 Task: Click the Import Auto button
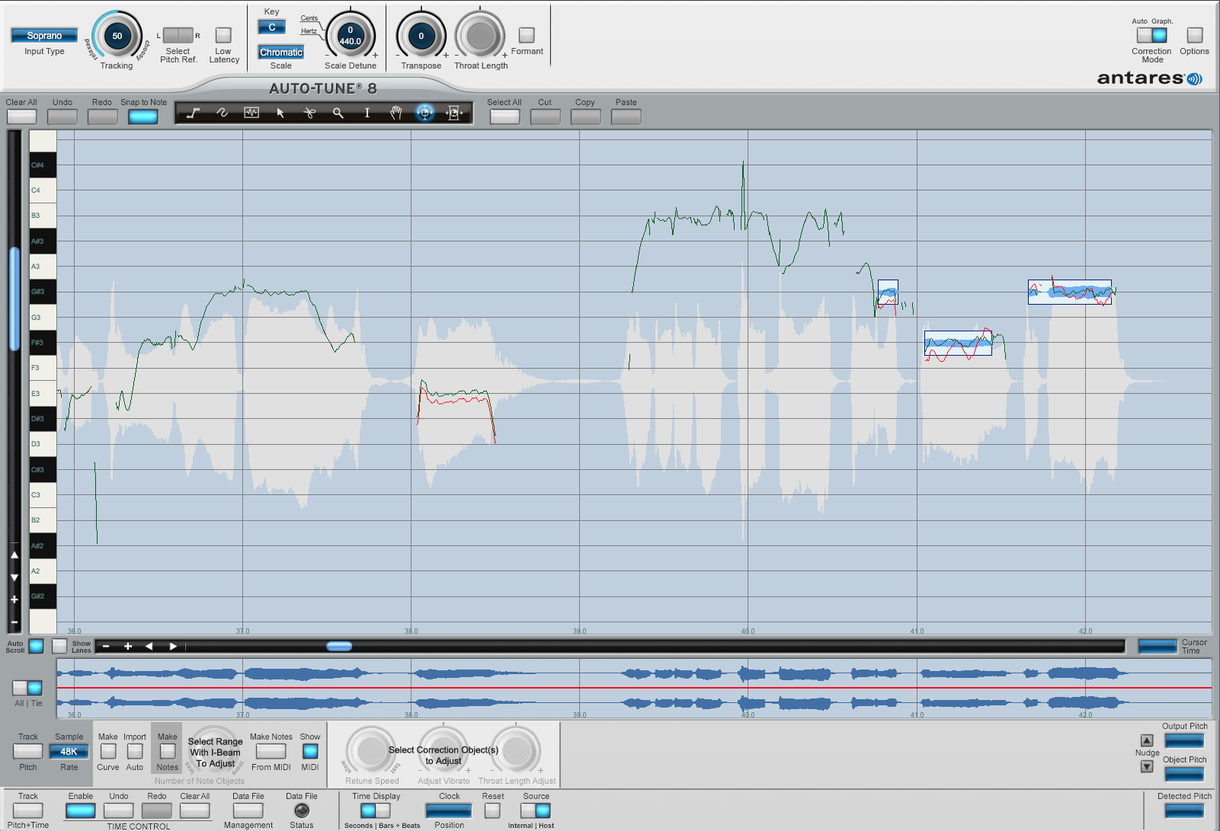coord(134,751)
